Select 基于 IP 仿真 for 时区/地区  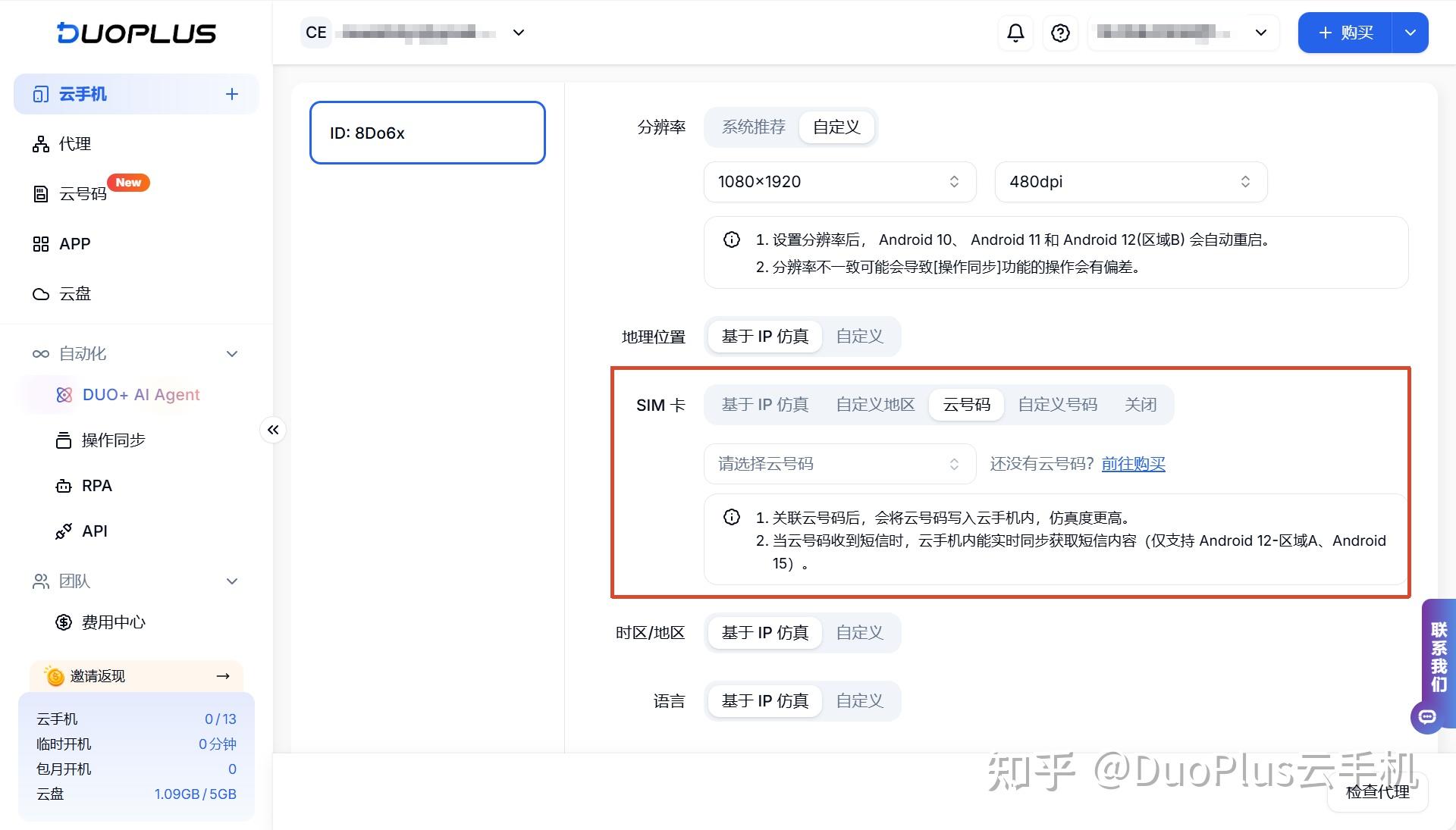765,633
